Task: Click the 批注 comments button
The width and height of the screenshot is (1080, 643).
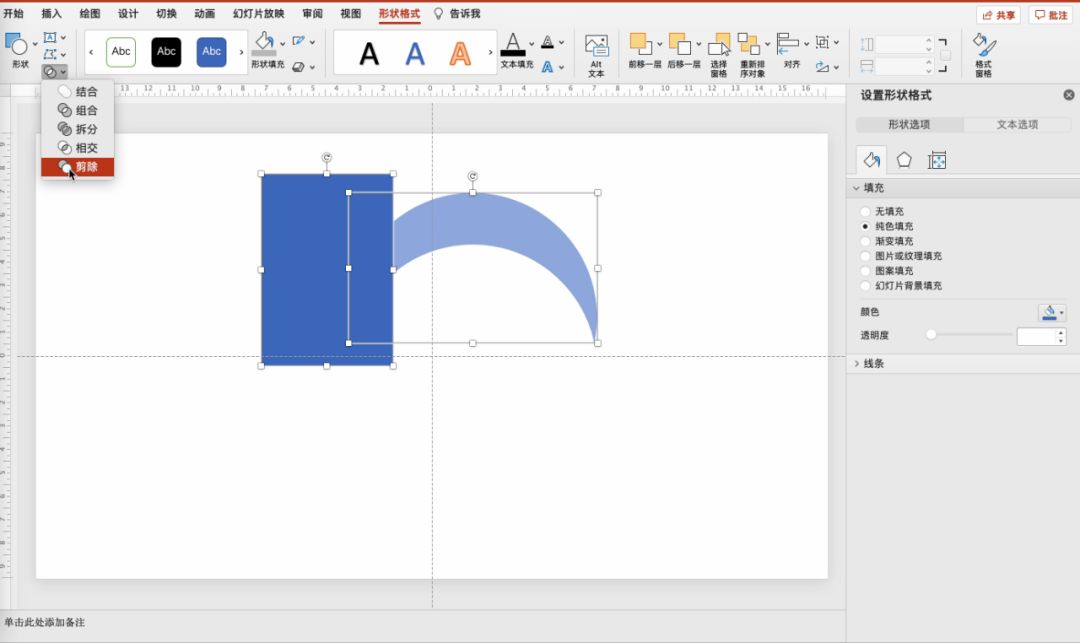Action: (x=1050, y=14)
